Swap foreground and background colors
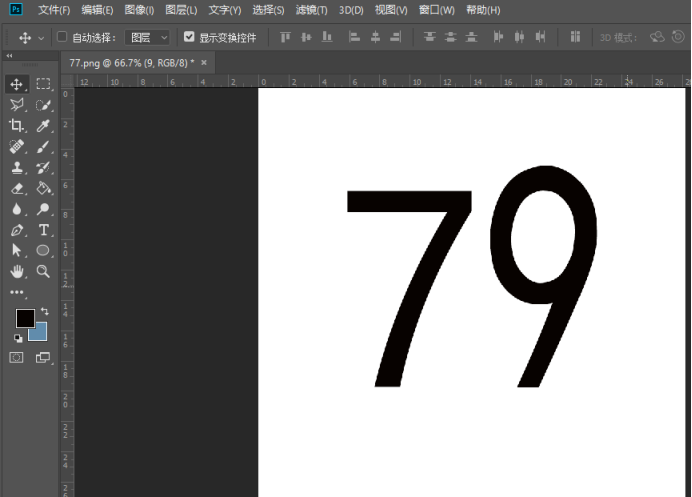The height and width of the screenshot is (497, 692). [x=45, y=311]
